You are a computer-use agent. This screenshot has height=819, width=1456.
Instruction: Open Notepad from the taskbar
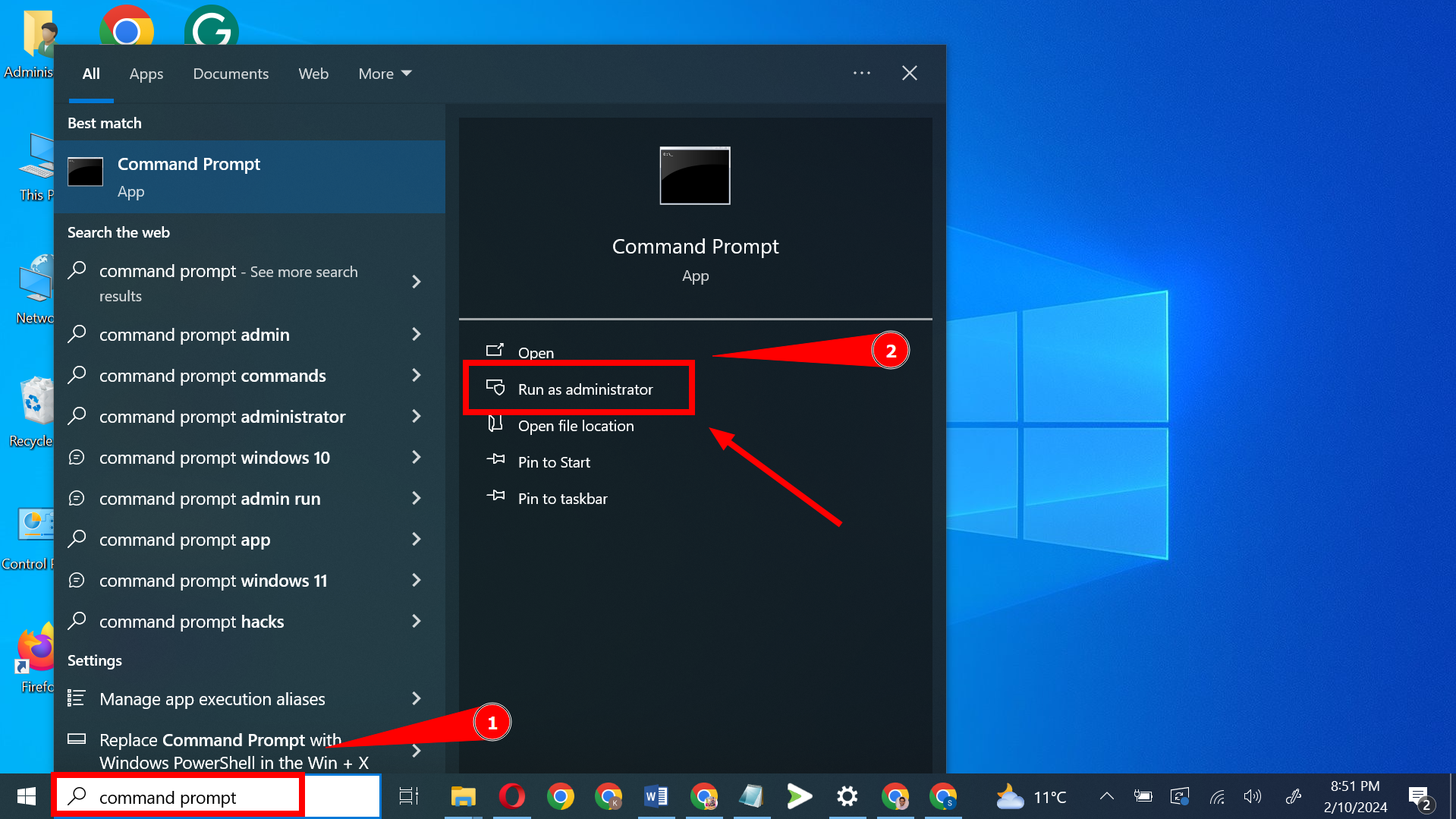tap(751, 796)
